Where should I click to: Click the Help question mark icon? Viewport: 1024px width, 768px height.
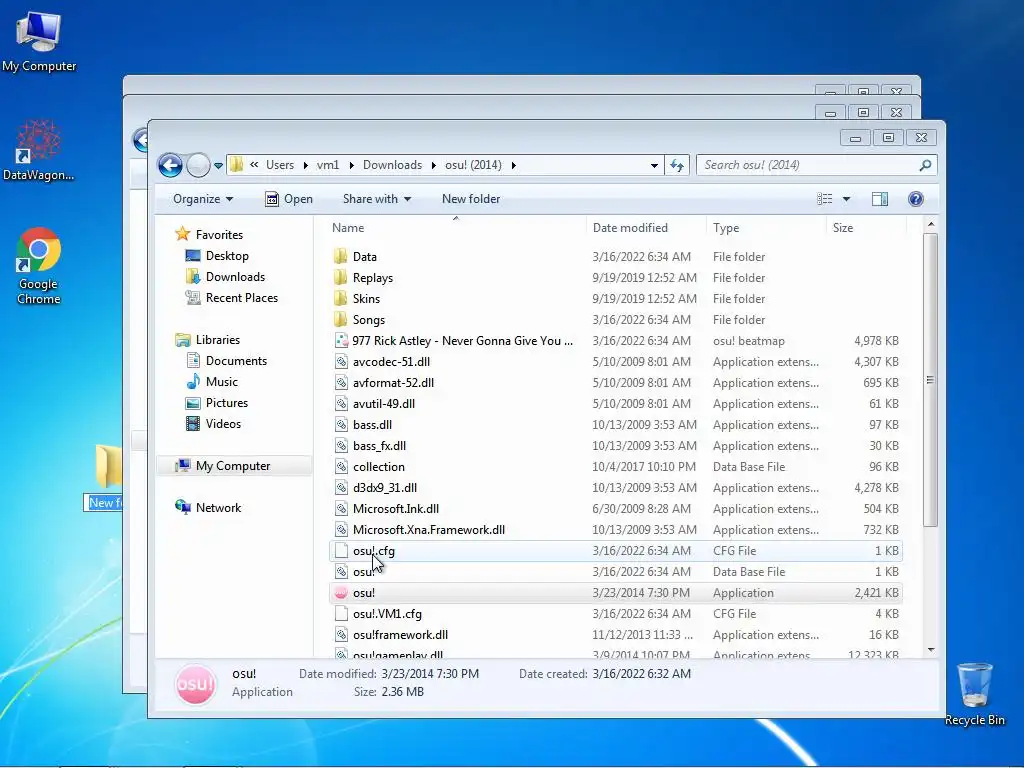[916, 199]
